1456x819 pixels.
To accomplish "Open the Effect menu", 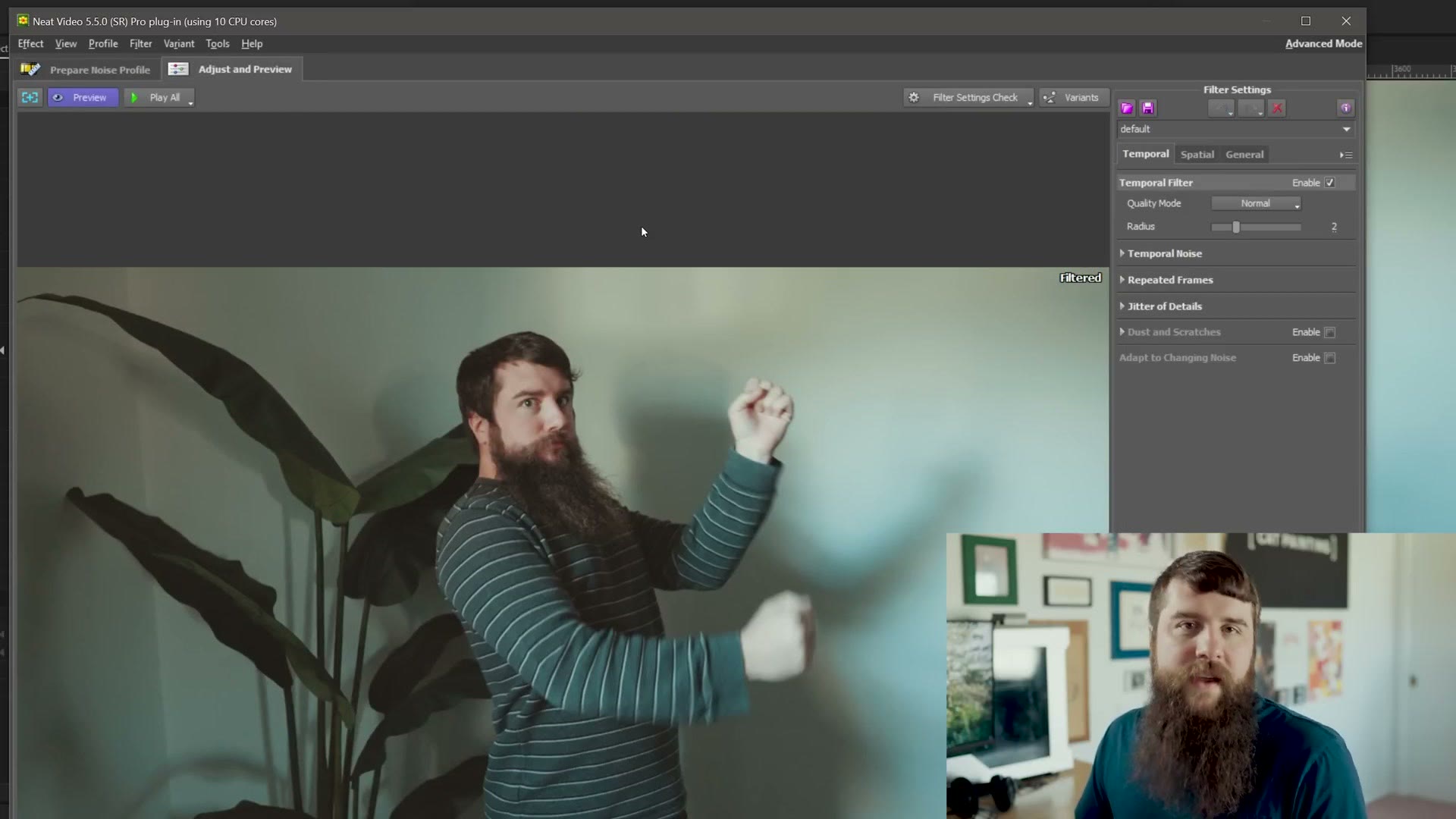I will coord(30,44).
